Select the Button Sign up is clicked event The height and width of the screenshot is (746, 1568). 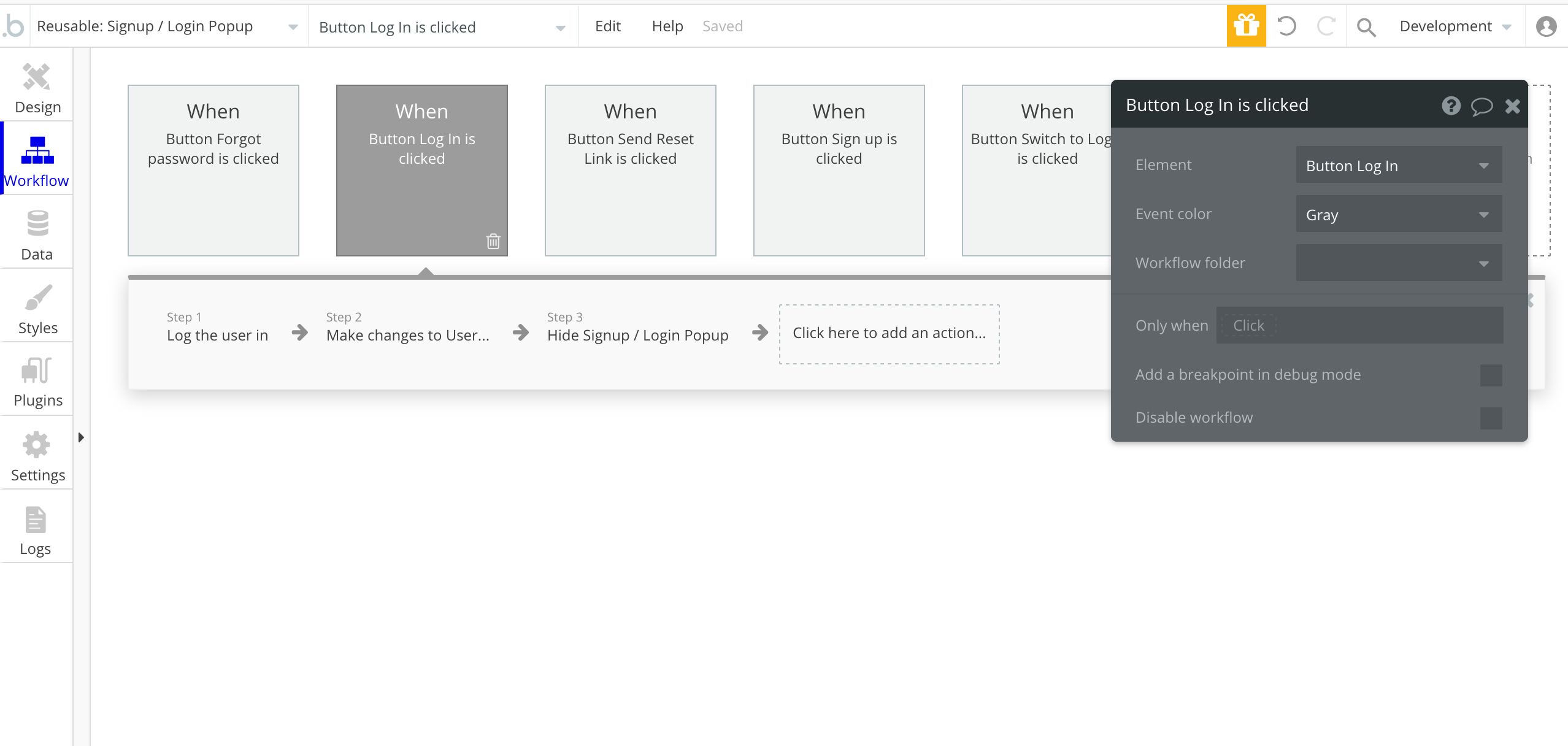click(x=839, y=170)
